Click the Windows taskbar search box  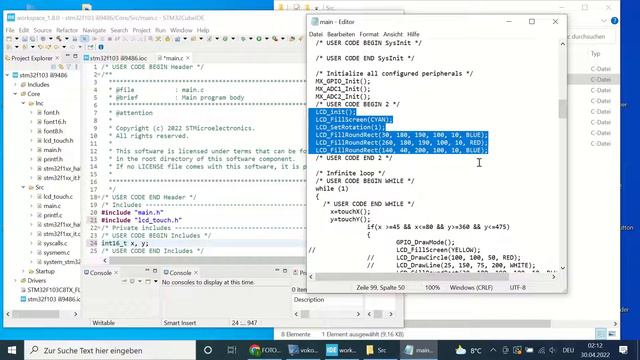[x=110, y=350]
